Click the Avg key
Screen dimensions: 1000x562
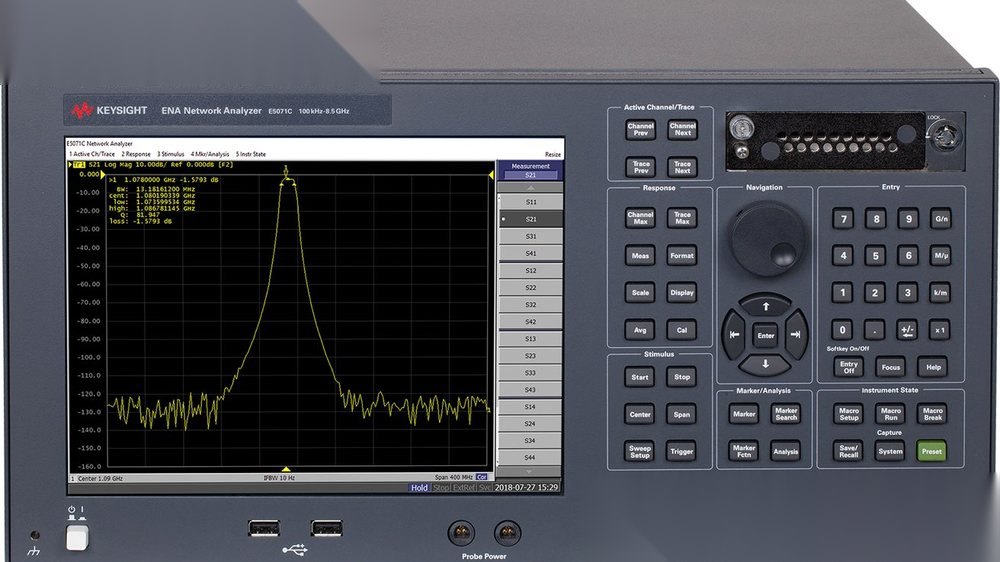(x=640, y=330)
